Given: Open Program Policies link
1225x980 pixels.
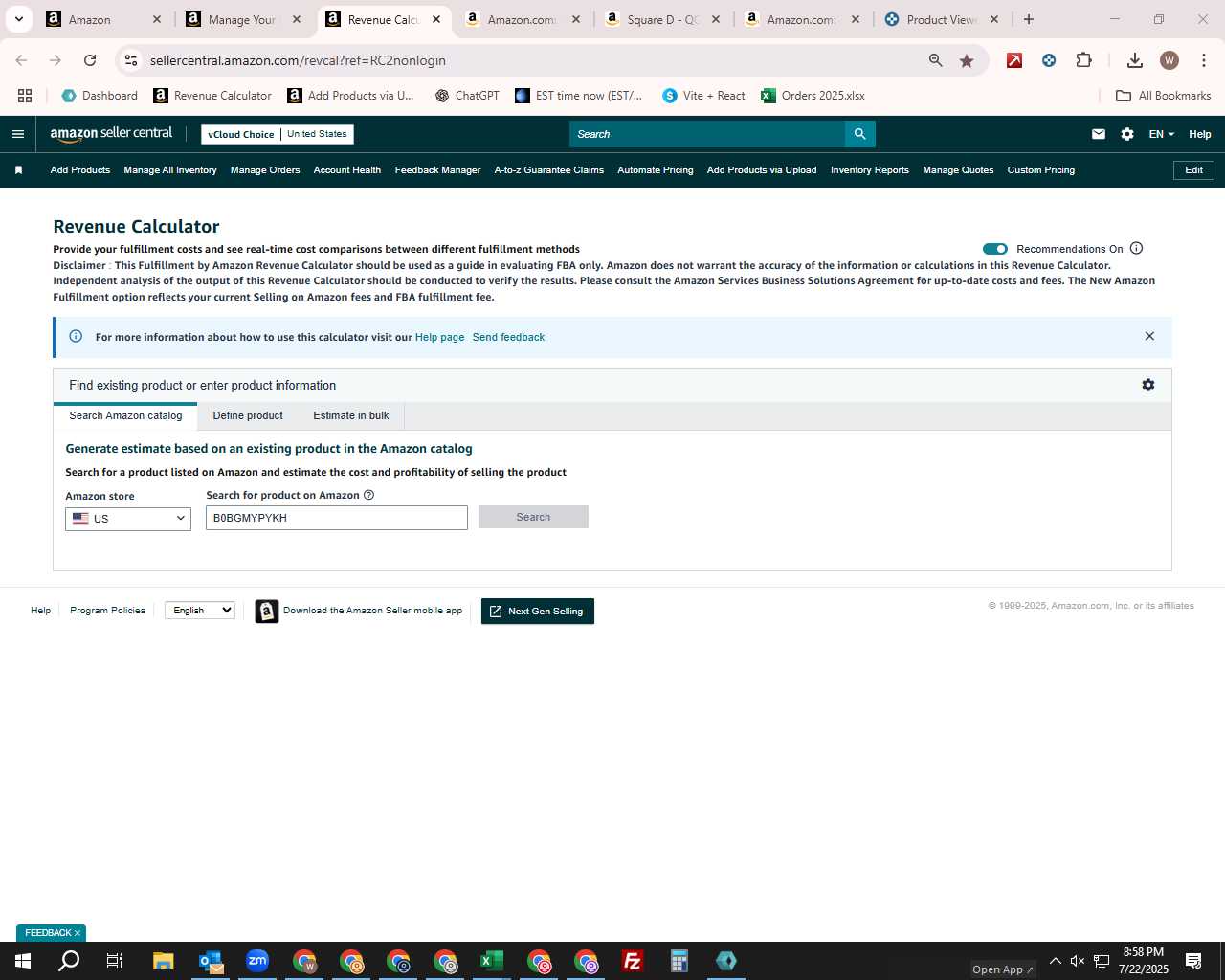Looking at the screenshot, I should [107, 611].
